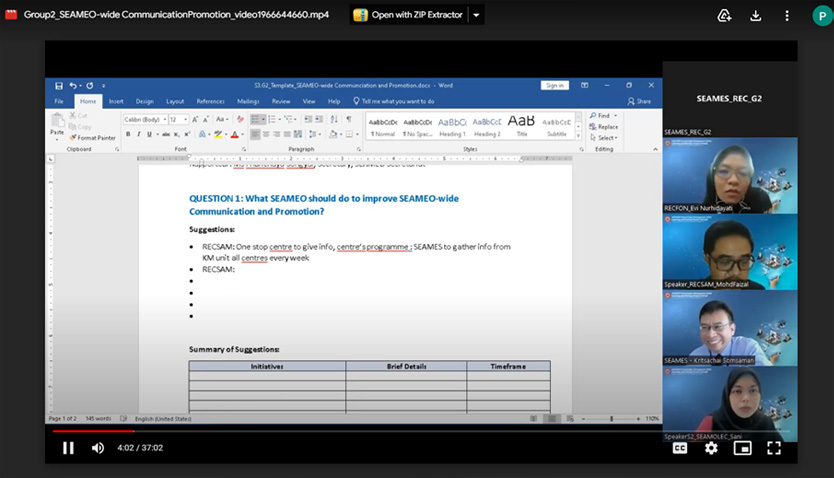Viewport: 834px width, 478px height.
Task: Expand the Undo history dropdown arrow
Action: pyautogui.click(x=80, y=86)
